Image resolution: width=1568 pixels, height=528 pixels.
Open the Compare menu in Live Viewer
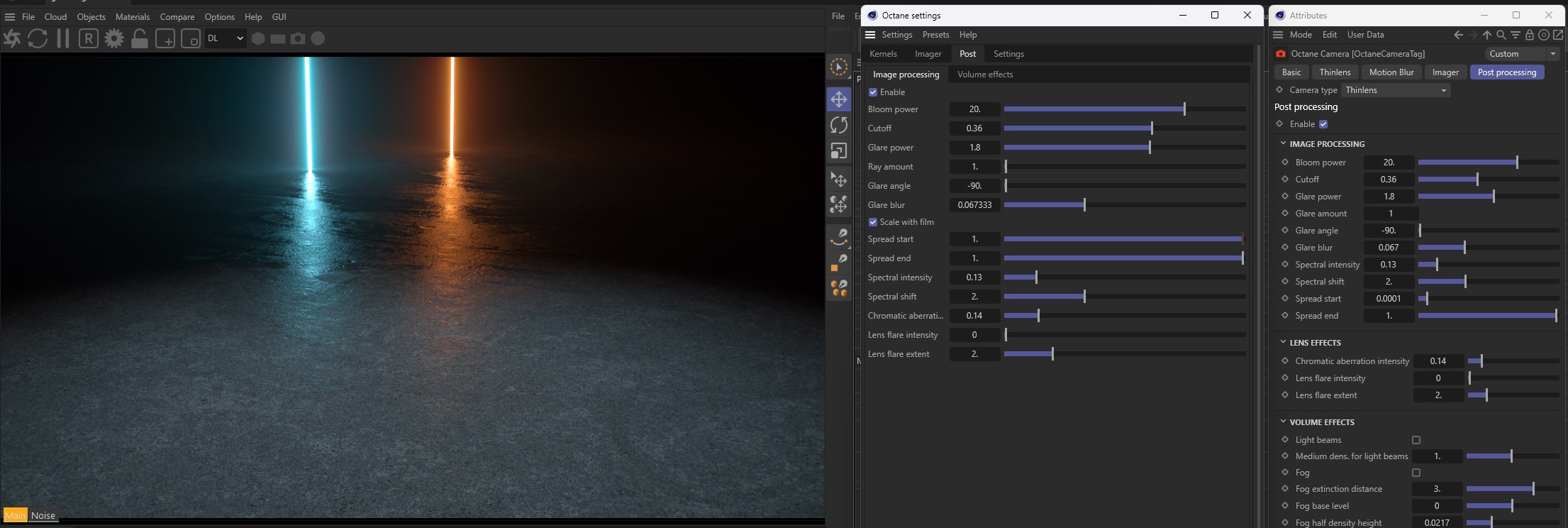tap(177, 16)
